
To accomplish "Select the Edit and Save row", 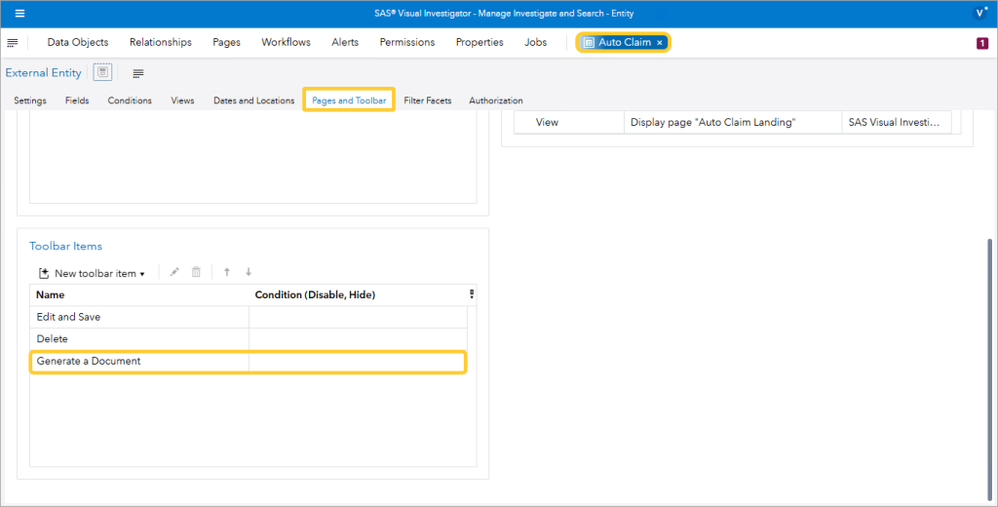I will (248, 317).
